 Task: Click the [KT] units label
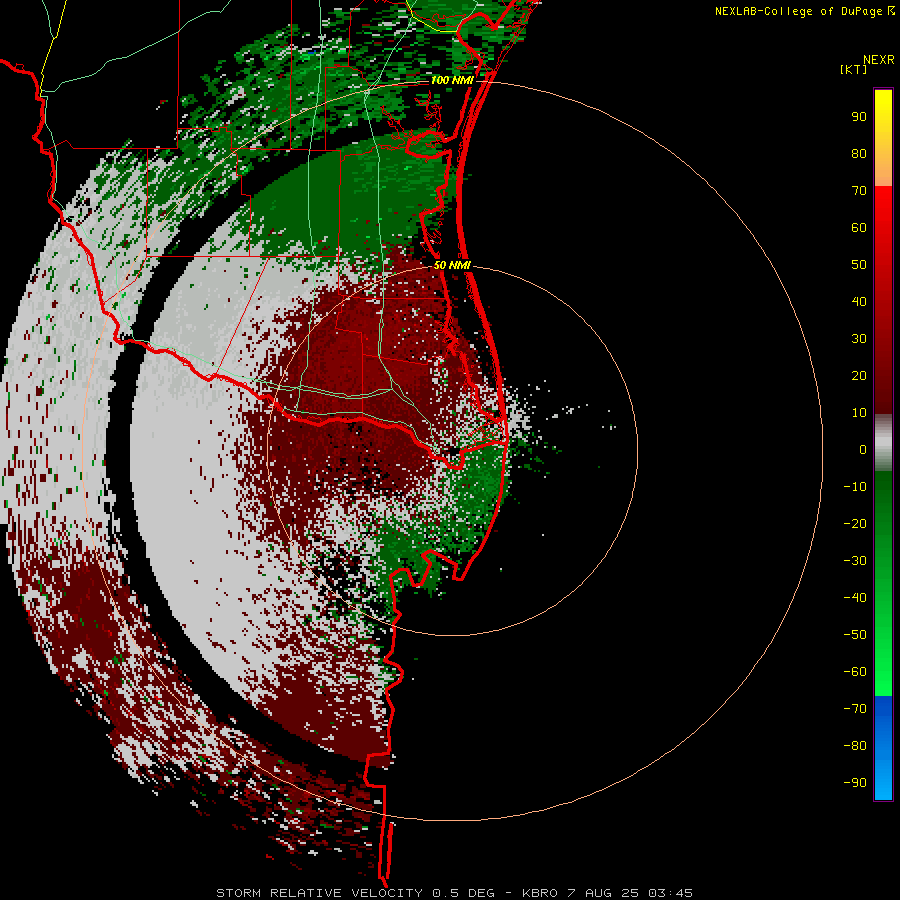click(854, 69)
